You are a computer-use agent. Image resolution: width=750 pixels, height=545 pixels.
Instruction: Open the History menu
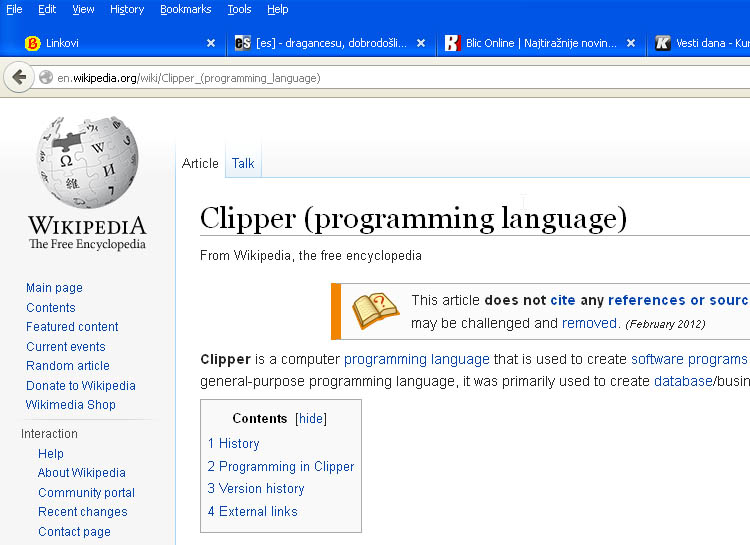point(127,9)
